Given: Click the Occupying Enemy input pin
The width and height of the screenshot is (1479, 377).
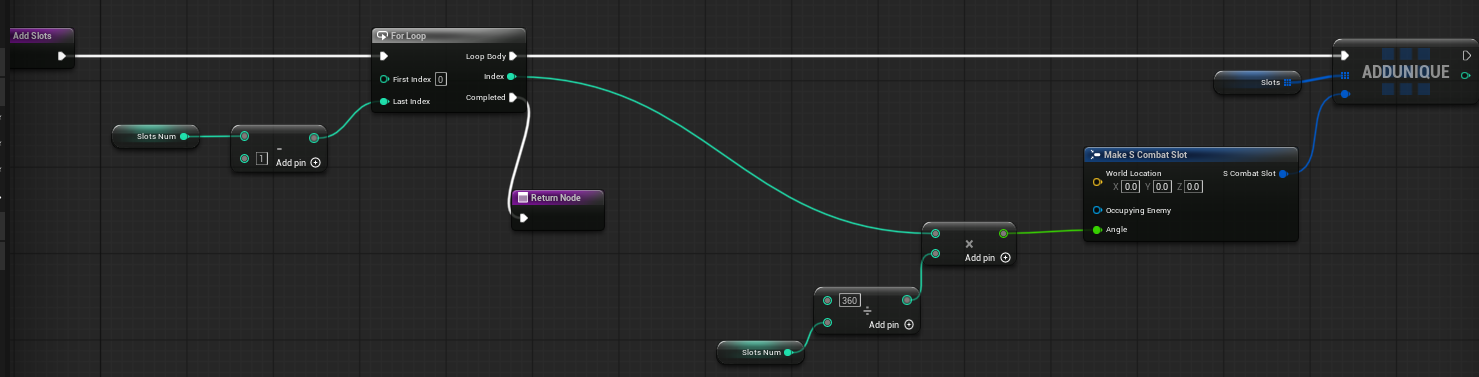Looking at the screenshot, I should point(1097,210).
